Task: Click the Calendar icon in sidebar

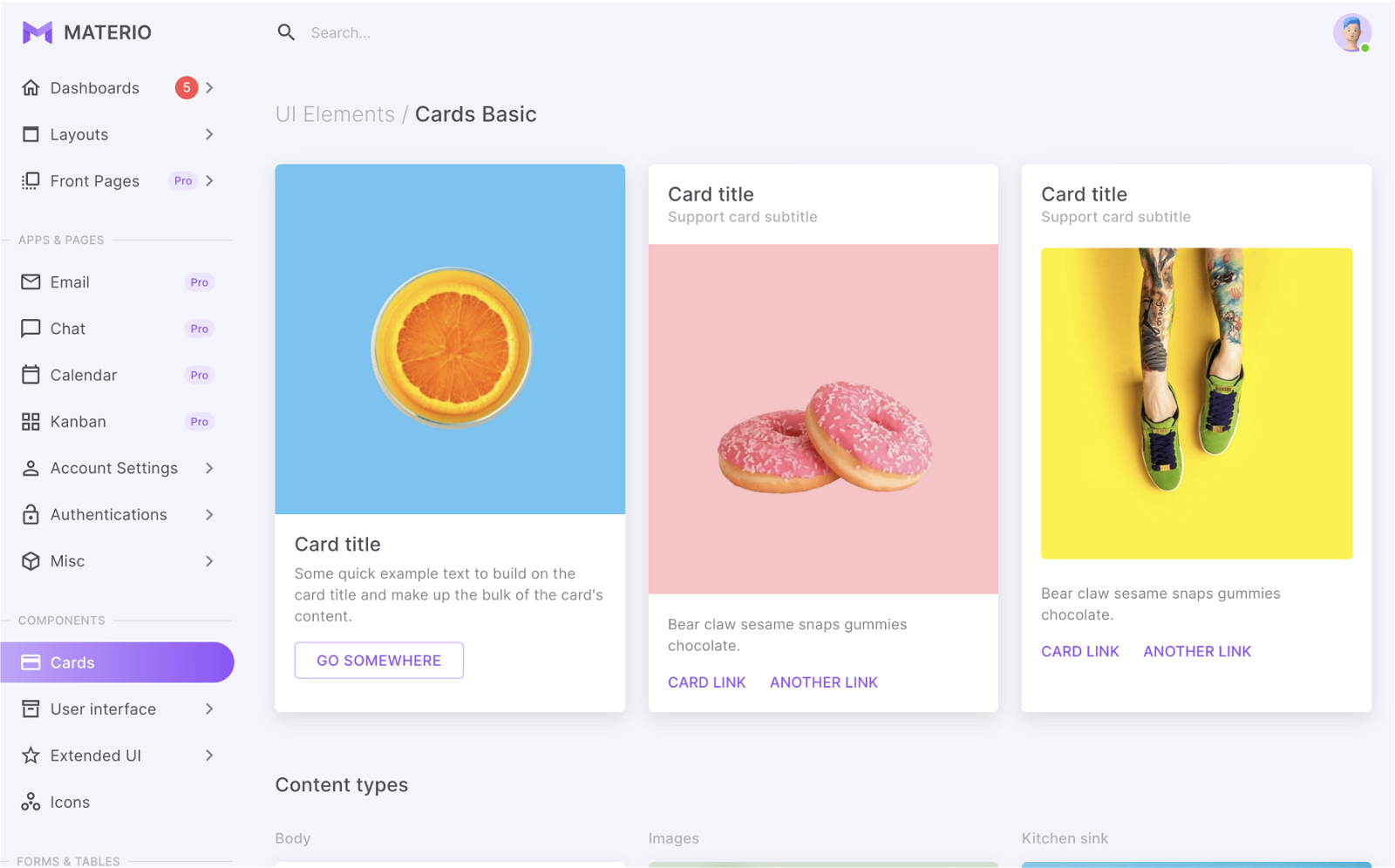Action: tap(31, 375)
